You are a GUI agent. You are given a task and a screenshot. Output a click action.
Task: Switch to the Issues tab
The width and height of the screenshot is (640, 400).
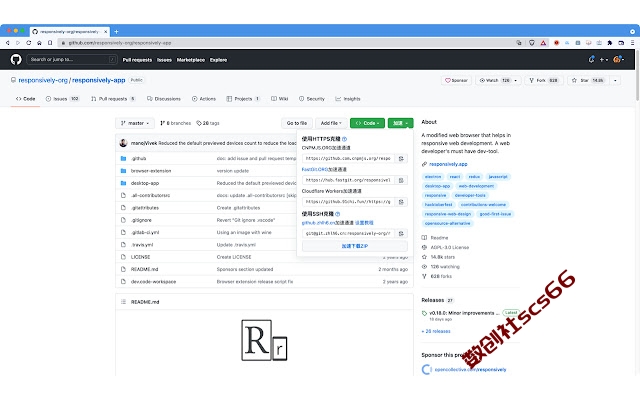[62, 99]
